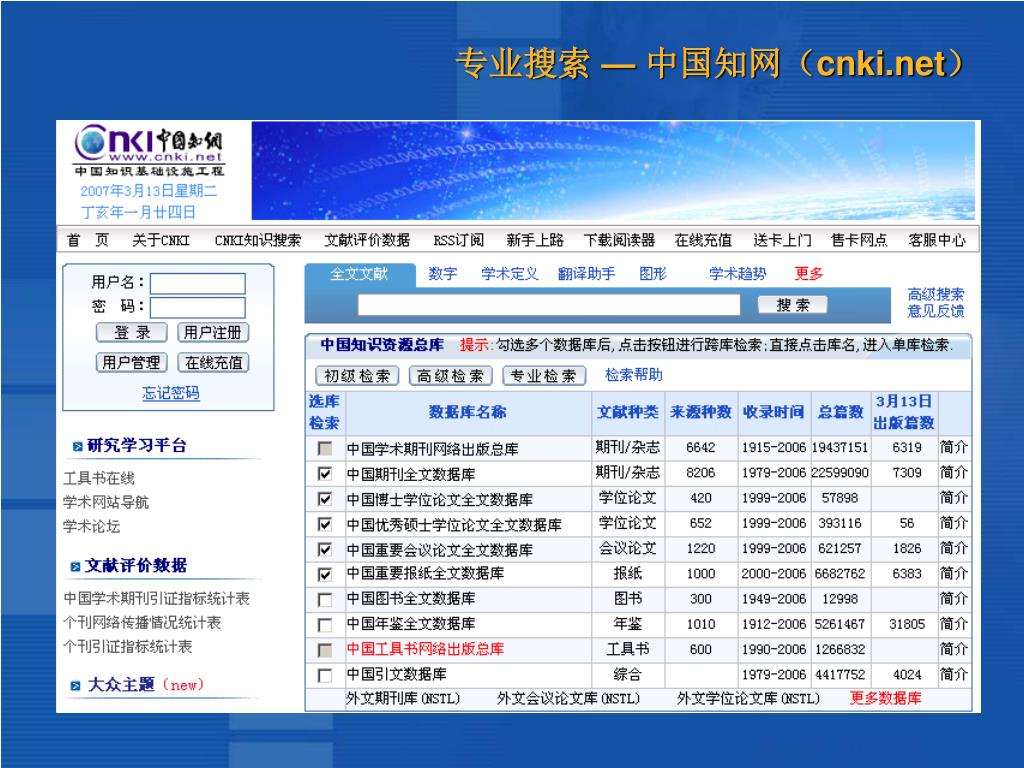Check the 中国图书全文数据库 checkbox
Image resolution: width=1024 pixels, height=768 pixels.
325,600
